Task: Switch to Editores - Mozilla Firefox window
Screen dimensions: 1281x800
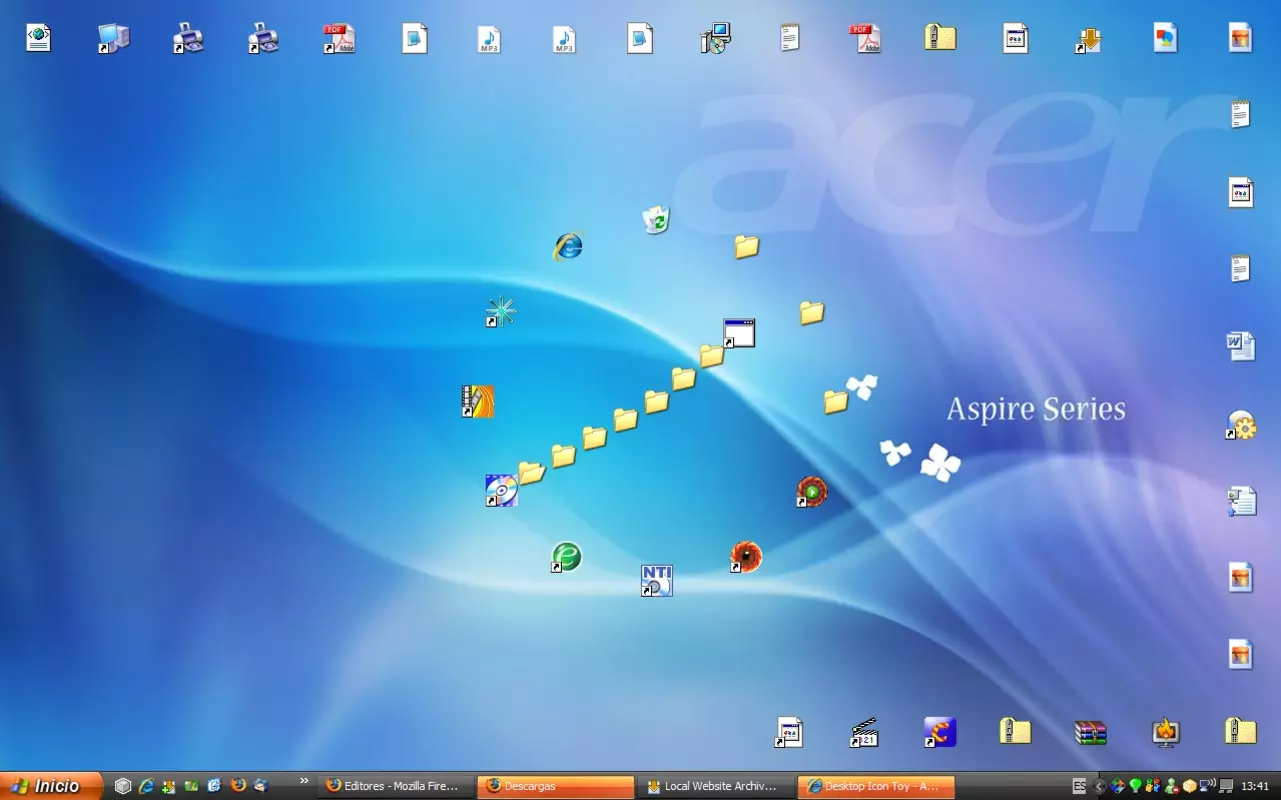Action: pos(397,787)
